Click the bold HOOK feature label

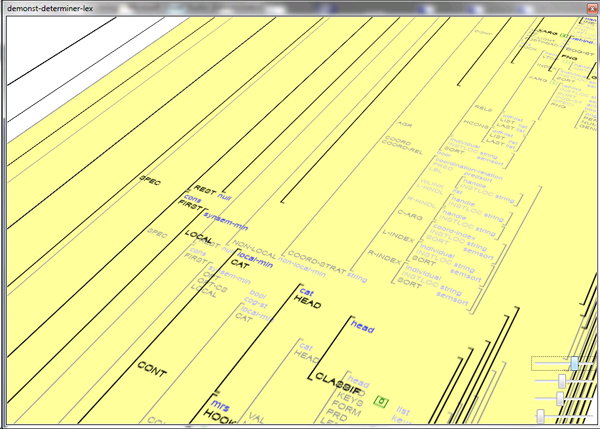tap(219, 418)
